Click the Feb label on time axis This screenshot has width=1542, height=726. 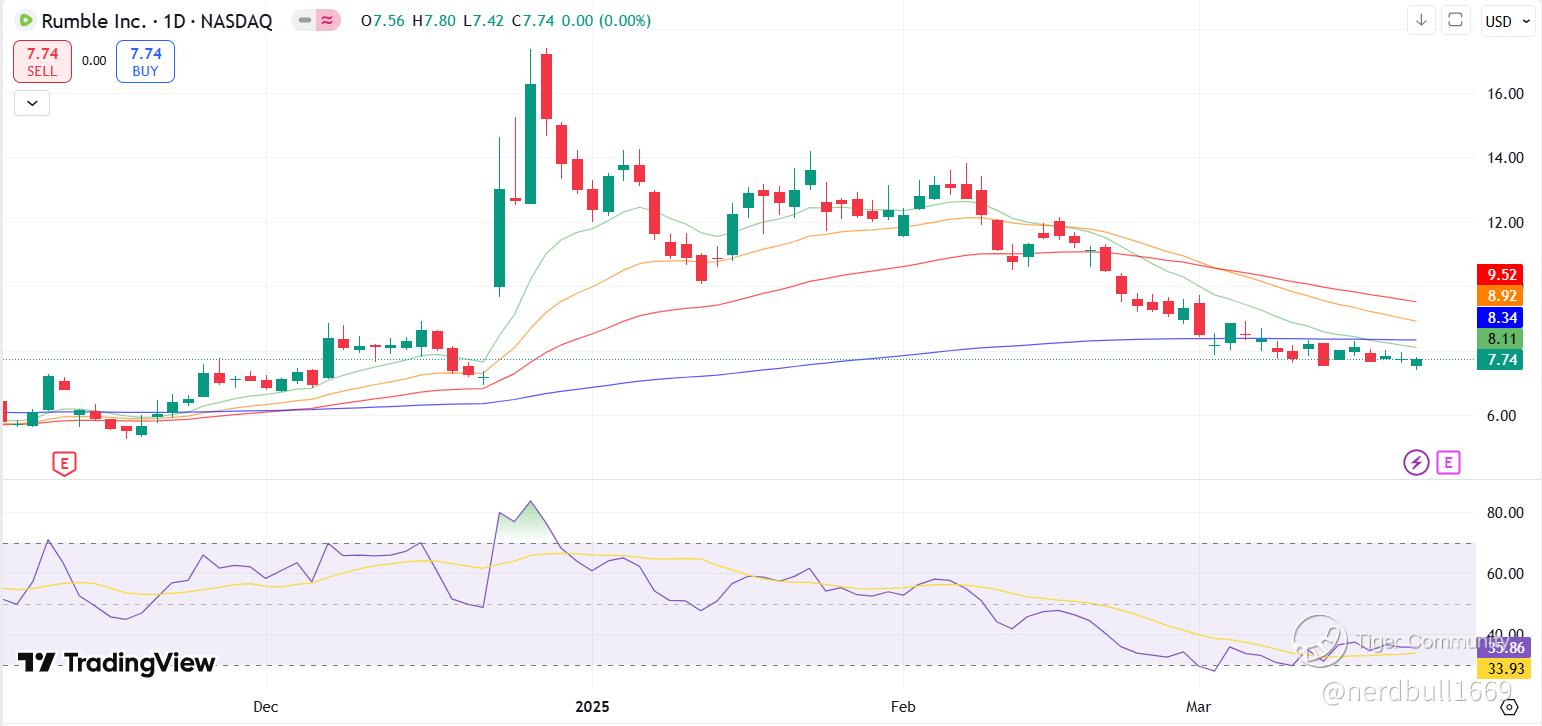(x=903, y=707)
